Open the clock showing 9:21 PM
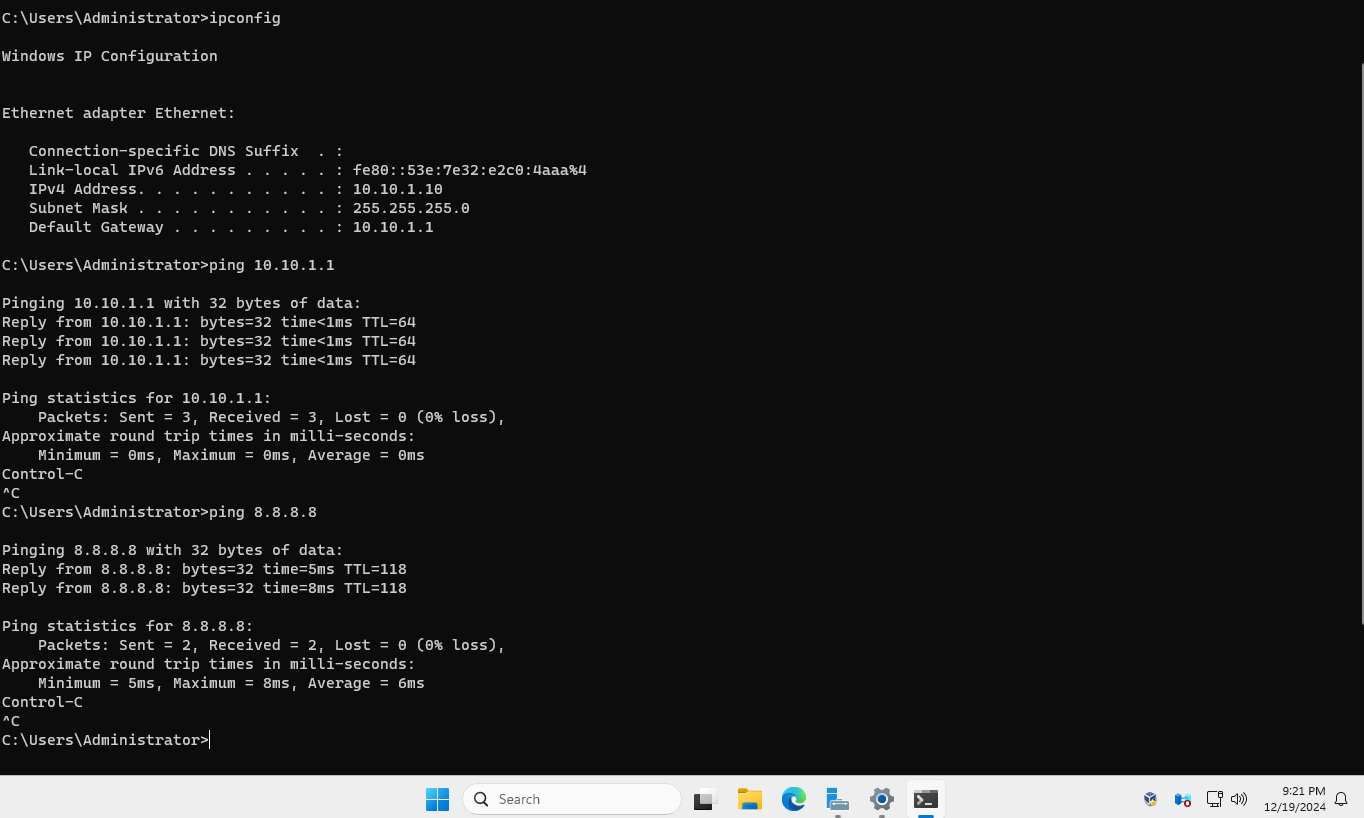This screenshot has width=1364, height=818. pyautogui.click(x=1294, y=799)
